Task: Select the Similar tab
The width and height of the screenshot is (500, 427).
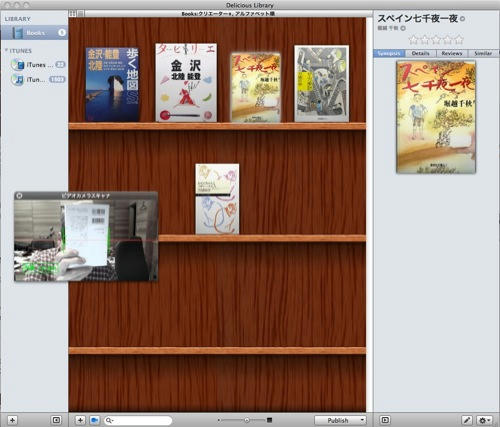Action: [483, 53]
